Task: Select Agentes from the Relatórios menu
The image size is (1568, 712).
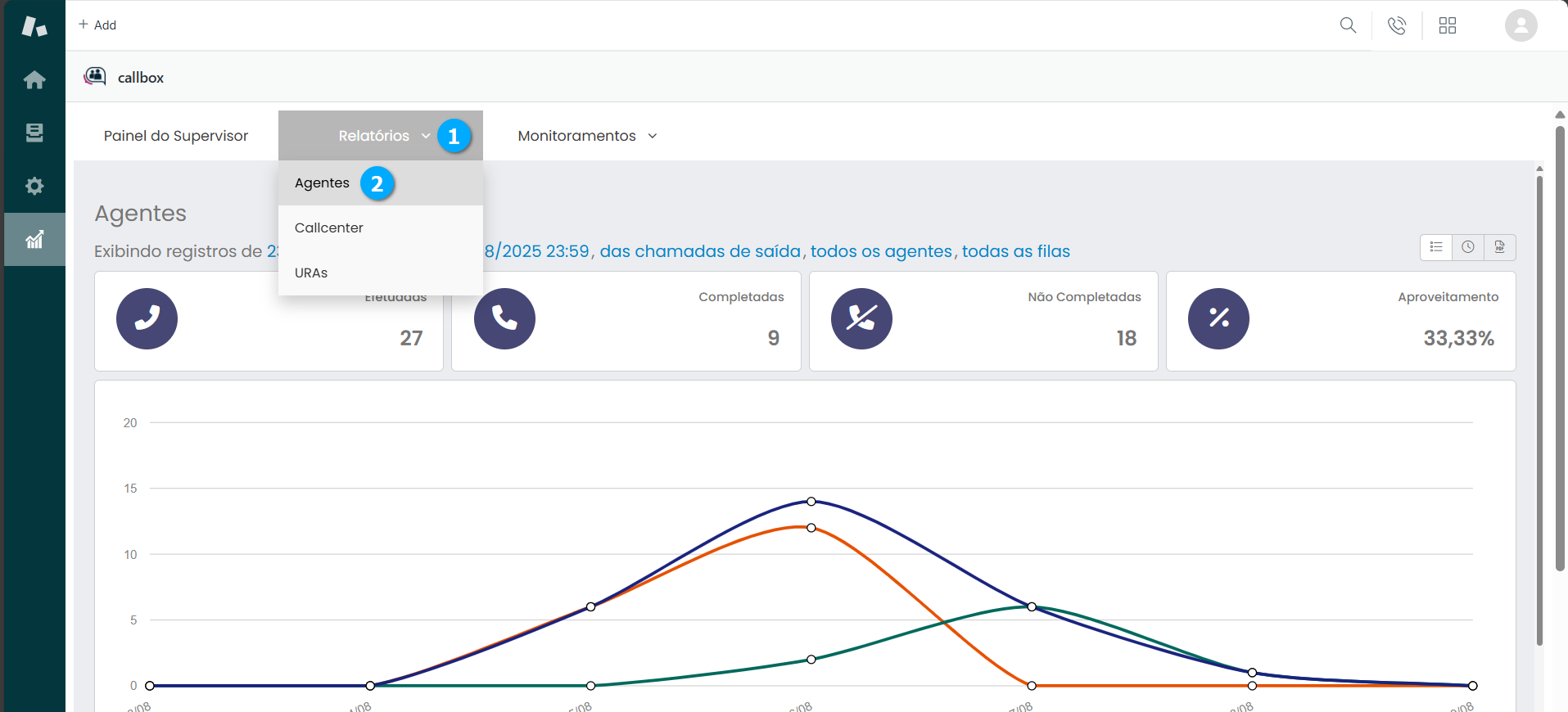Action: [x=322, y=183]
